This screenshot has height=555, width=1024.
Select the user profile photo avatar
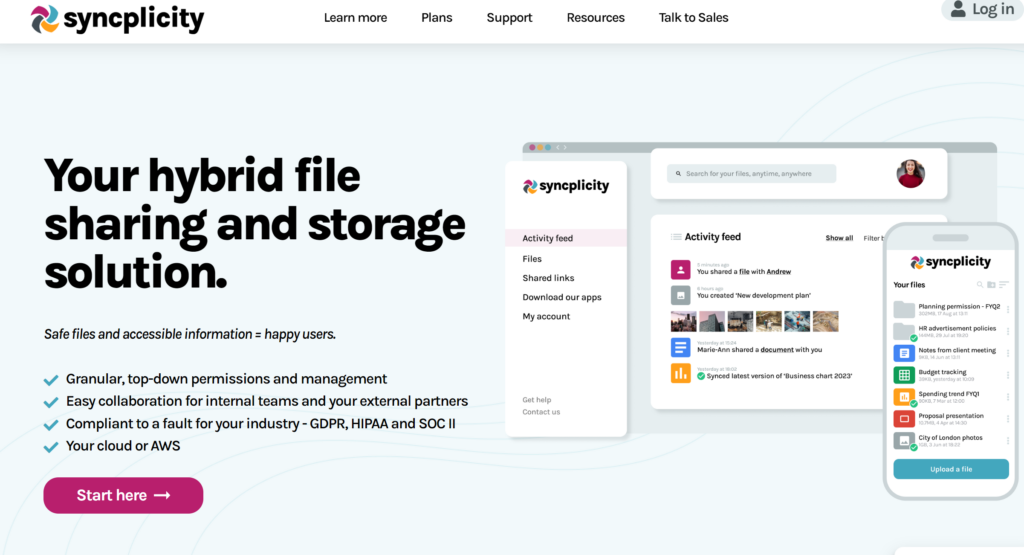[910, 174]
